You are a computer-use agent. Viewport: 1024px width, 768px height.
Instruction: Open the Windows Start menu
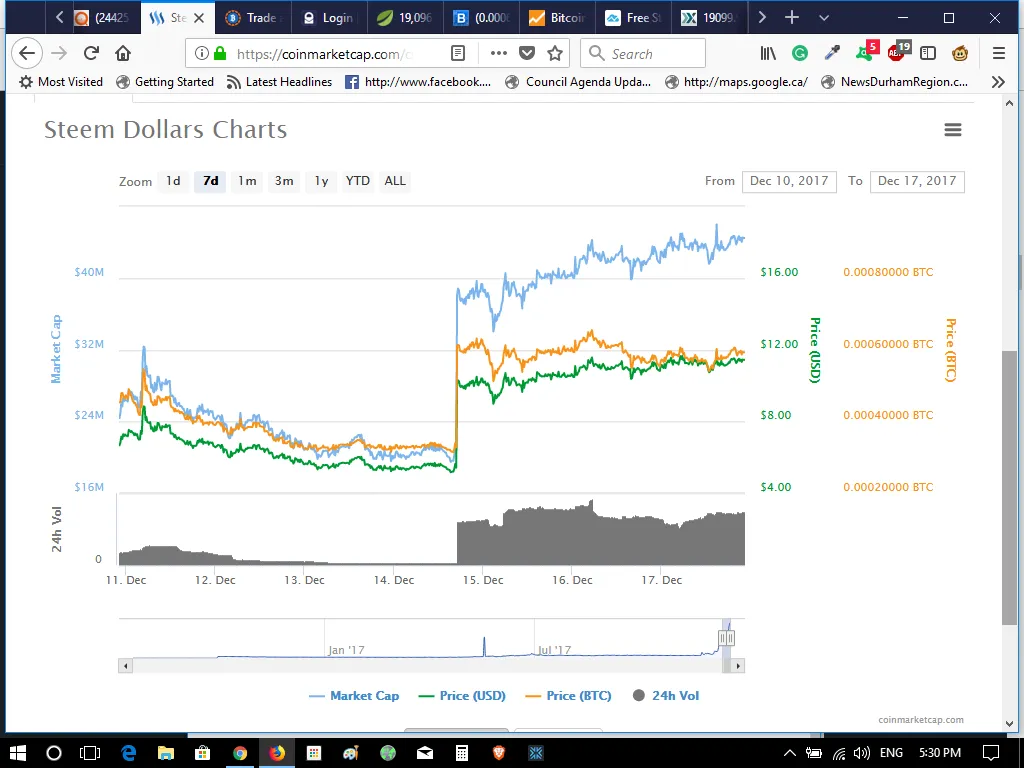click(18, 752)
